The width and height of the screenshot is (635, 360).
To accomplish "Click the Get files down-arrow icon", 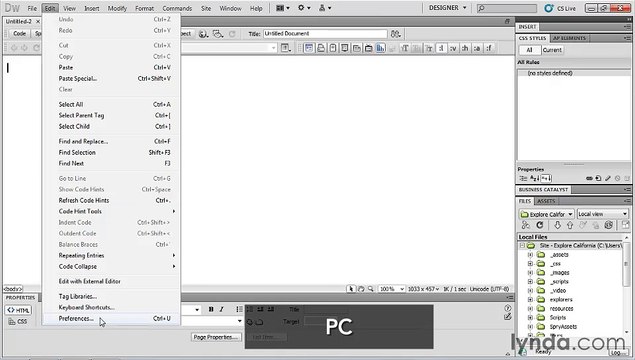I will [x=557, y=225].
